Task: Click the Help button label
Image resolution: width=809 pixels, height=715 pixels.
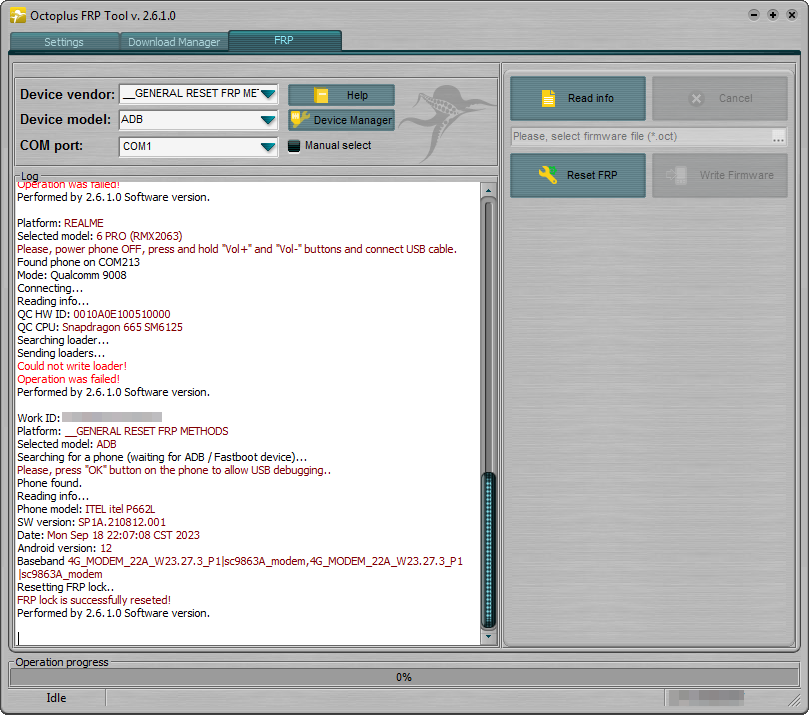Action: pos(357,95)
